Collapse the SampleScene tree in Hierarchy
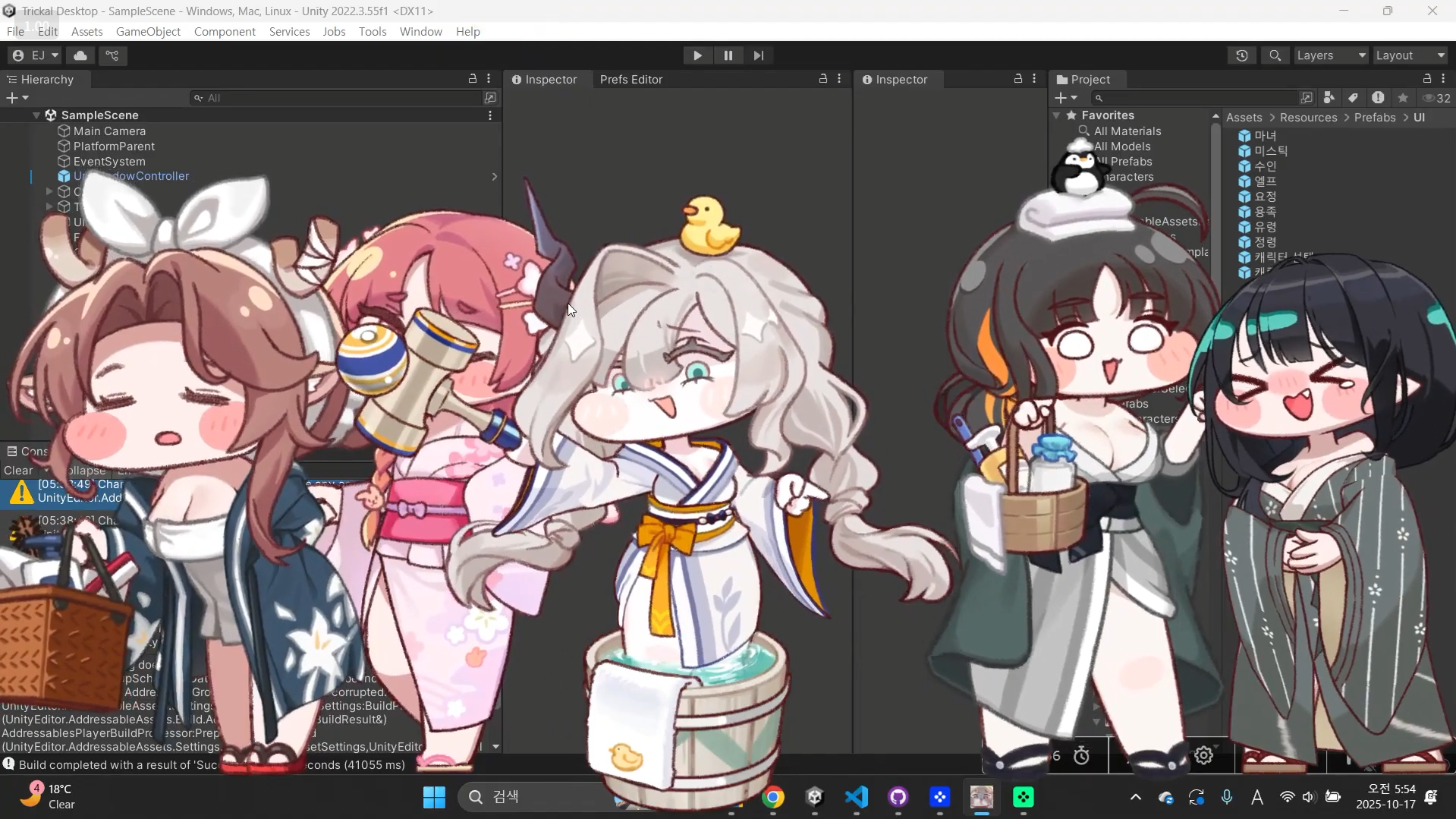 [36, 115]
